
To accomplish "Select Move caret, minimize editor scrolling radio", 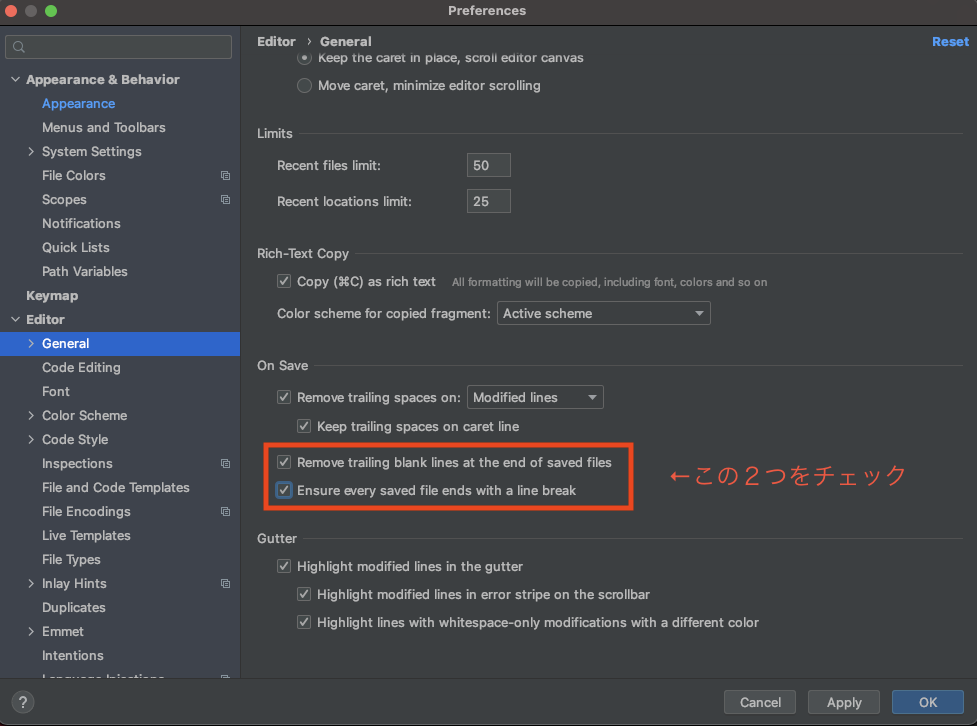I will [x=304, y=85].
